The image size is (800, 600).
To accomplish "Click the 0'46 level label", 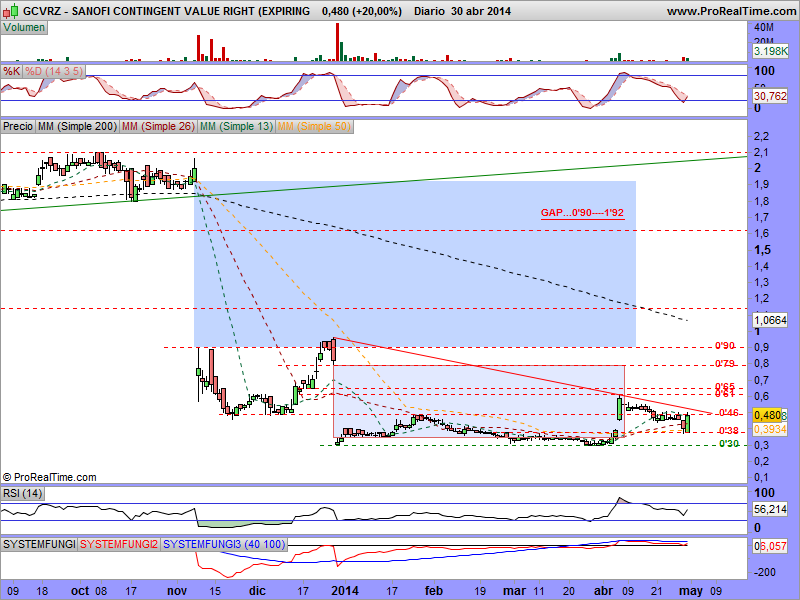I will coord(728,413).
